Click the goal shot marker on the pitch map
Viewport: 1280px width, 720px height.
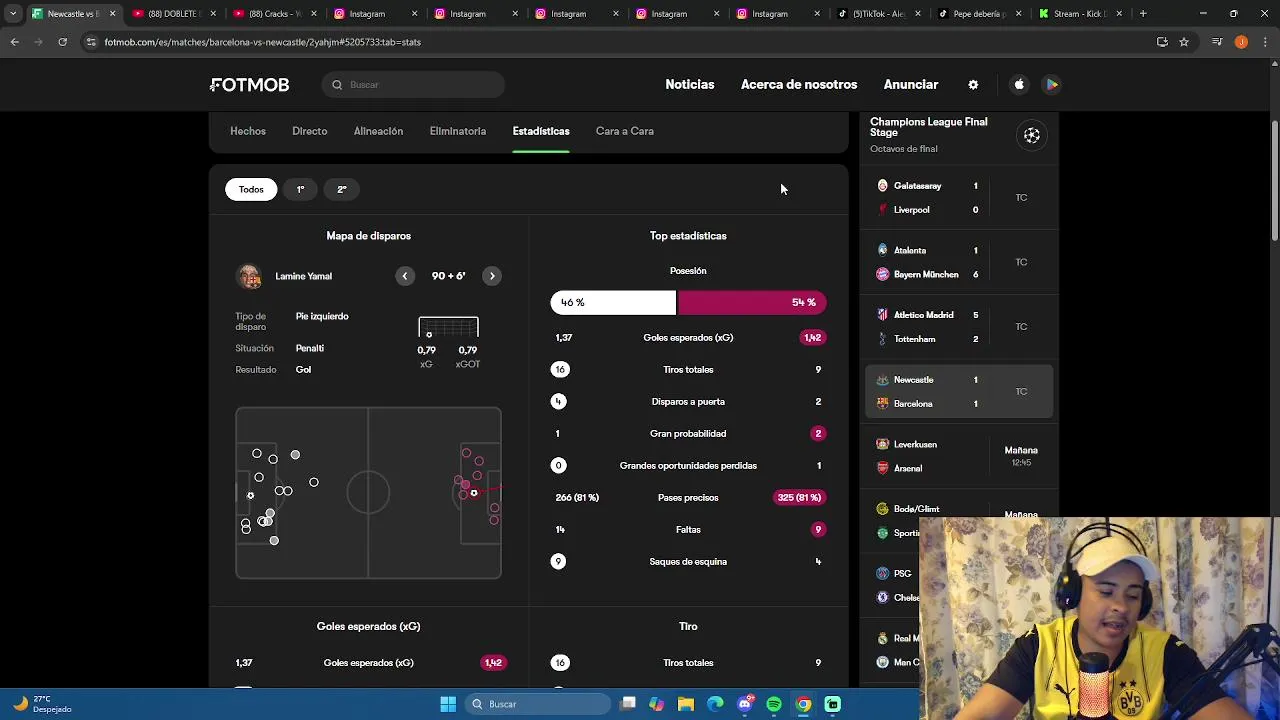(474, 493)
